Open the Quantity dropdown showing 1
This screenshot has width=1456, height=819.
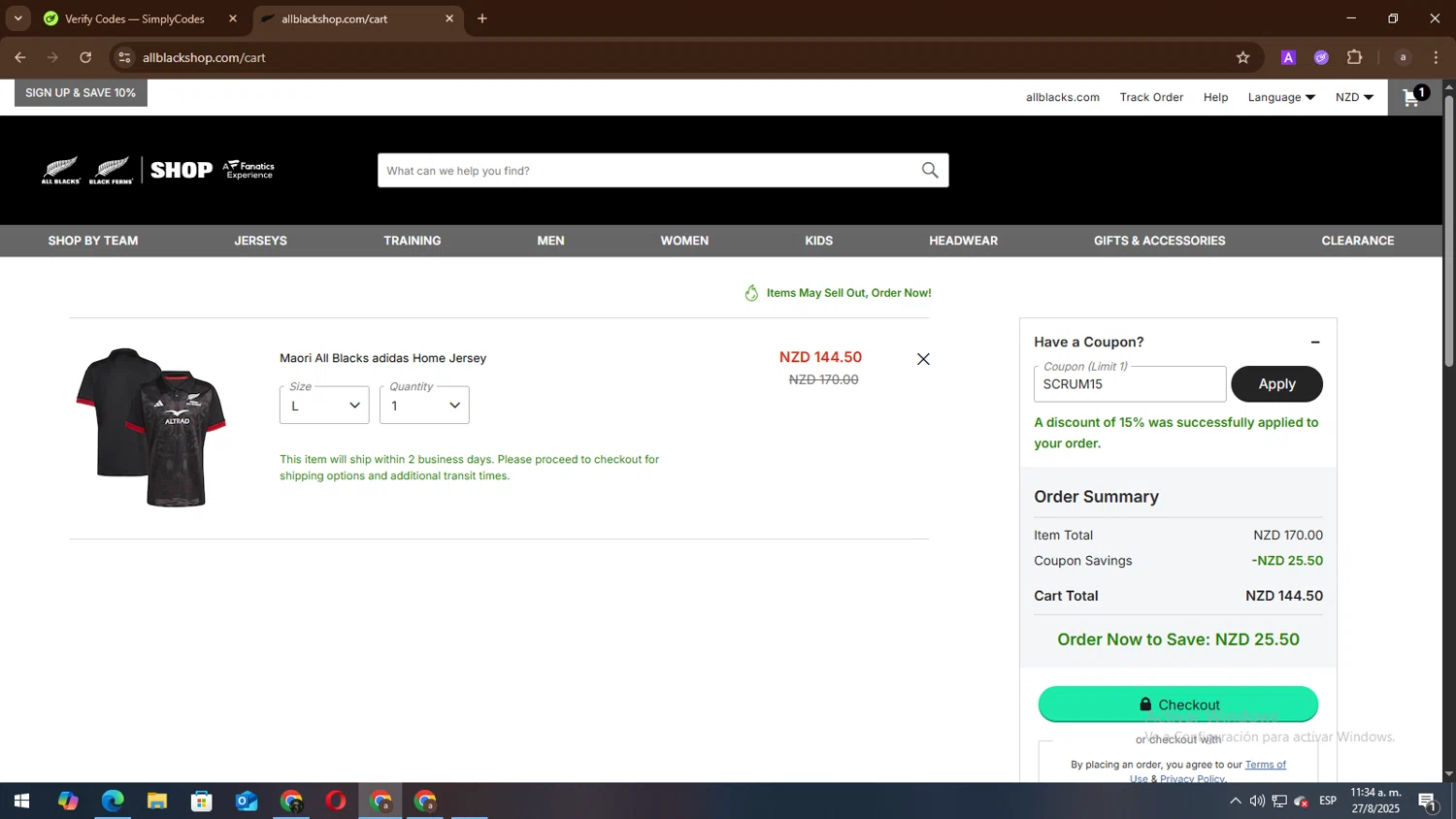424,405
